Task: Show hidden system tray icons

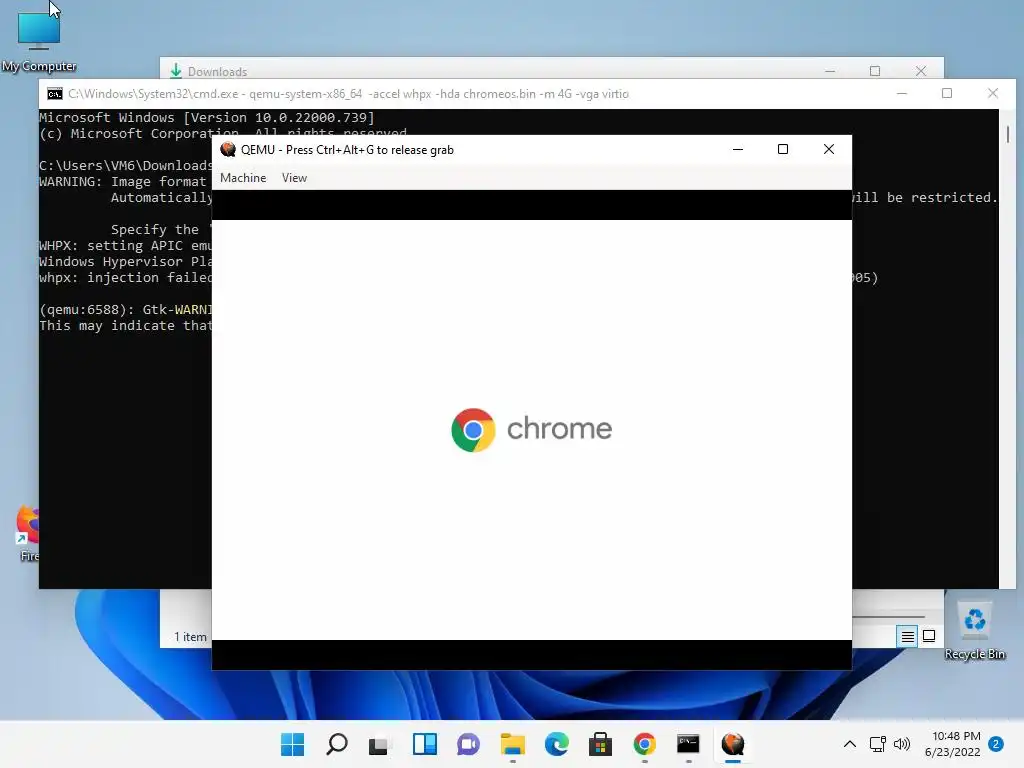Action: pos(850,744)
